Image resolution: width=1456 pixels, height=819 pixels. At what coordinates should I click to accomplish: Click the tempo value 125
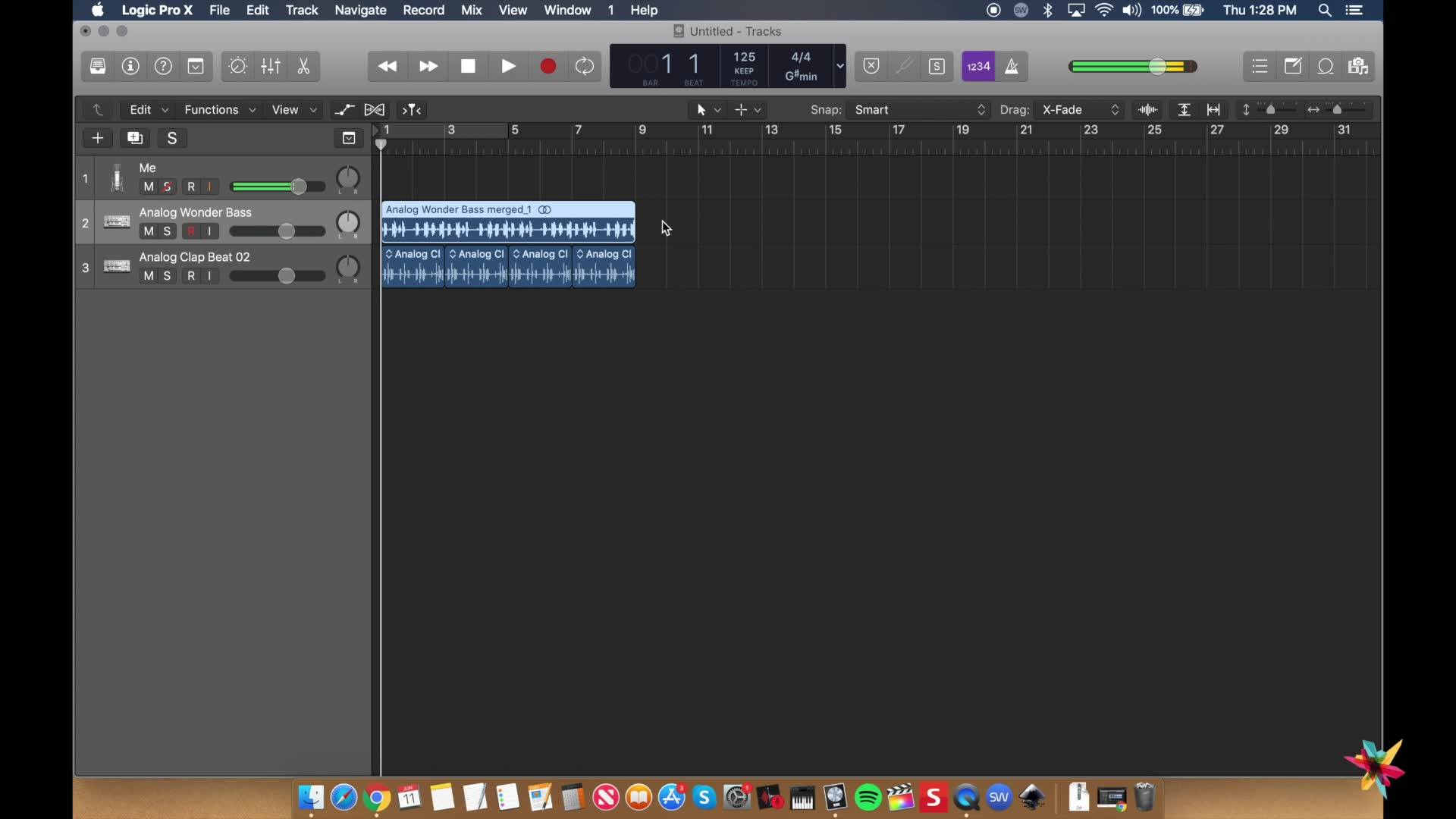(x=744, y=57)
